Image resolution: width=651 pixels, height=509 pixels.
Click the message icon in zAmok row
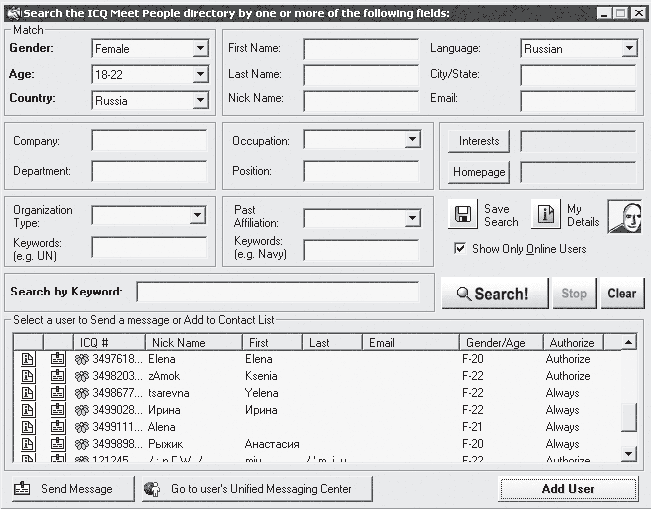58,376
